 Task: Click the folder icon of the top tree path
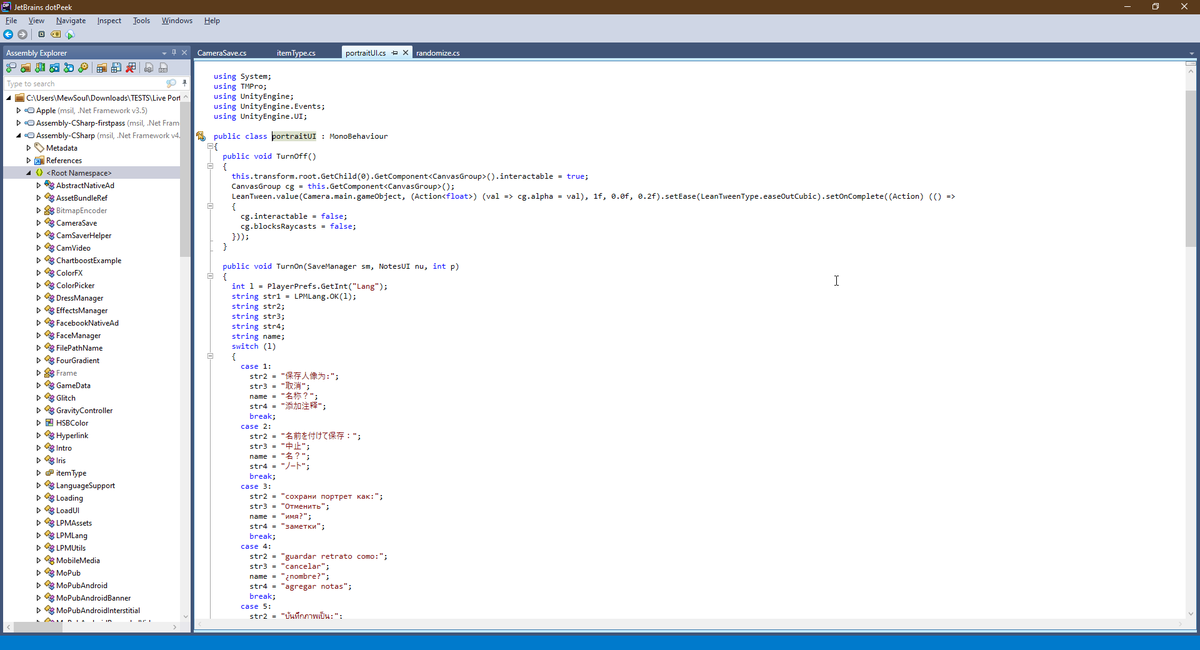pyautogui.click(x=19, y=98)
